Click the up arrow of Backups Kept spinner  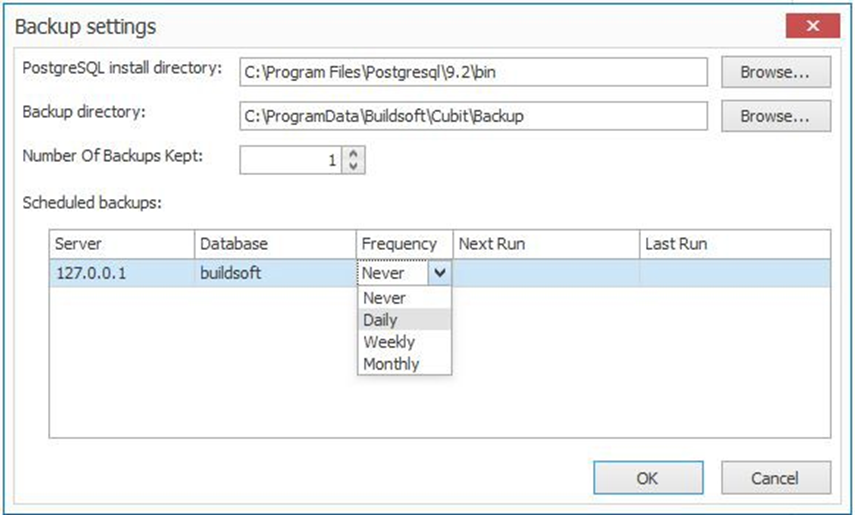353,153
